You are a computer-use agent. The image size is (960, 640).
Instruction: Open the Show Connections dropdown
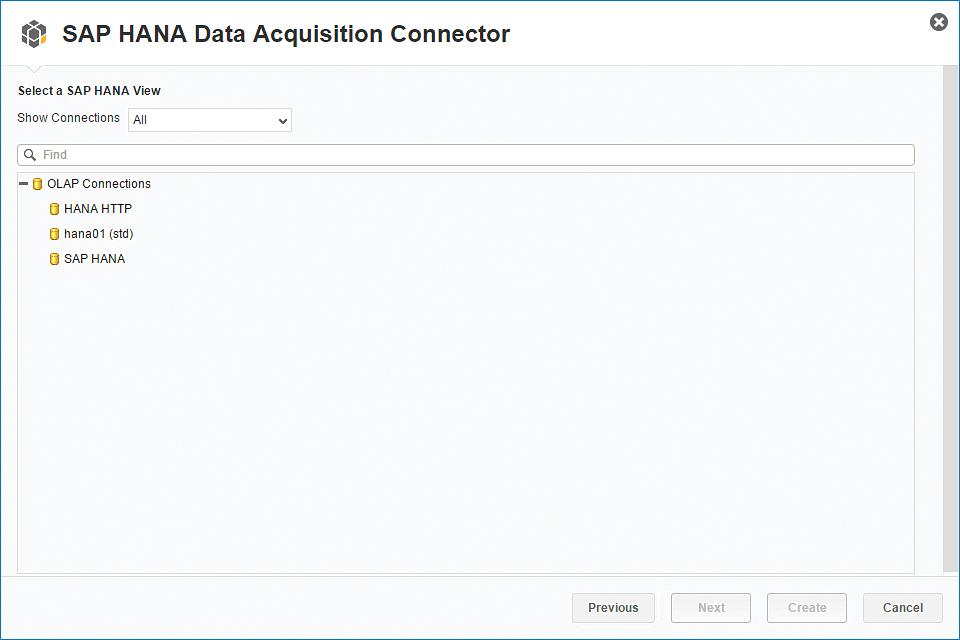tap(209, 120)
